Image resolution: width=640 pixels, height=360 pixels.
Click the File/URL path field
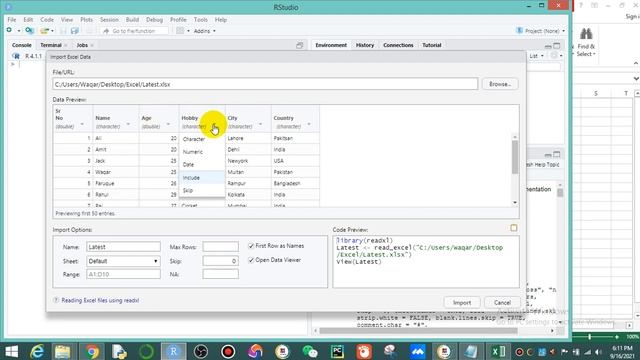265,84
